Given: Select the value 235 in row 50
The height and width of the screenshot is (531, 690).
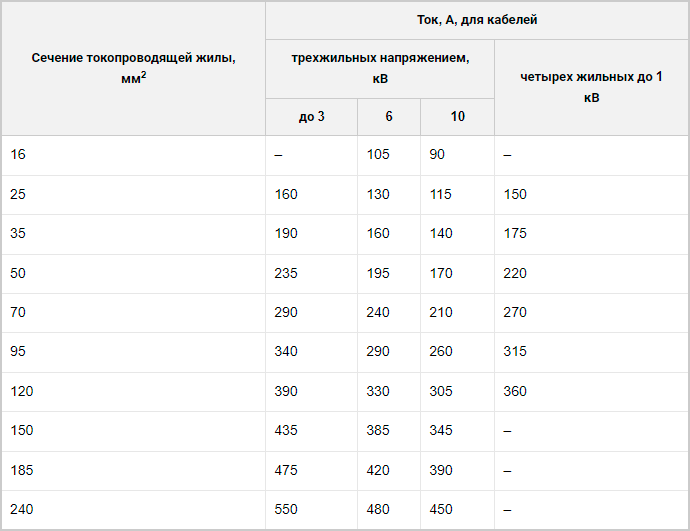Looking at the screenshot, I should [286, 273].
